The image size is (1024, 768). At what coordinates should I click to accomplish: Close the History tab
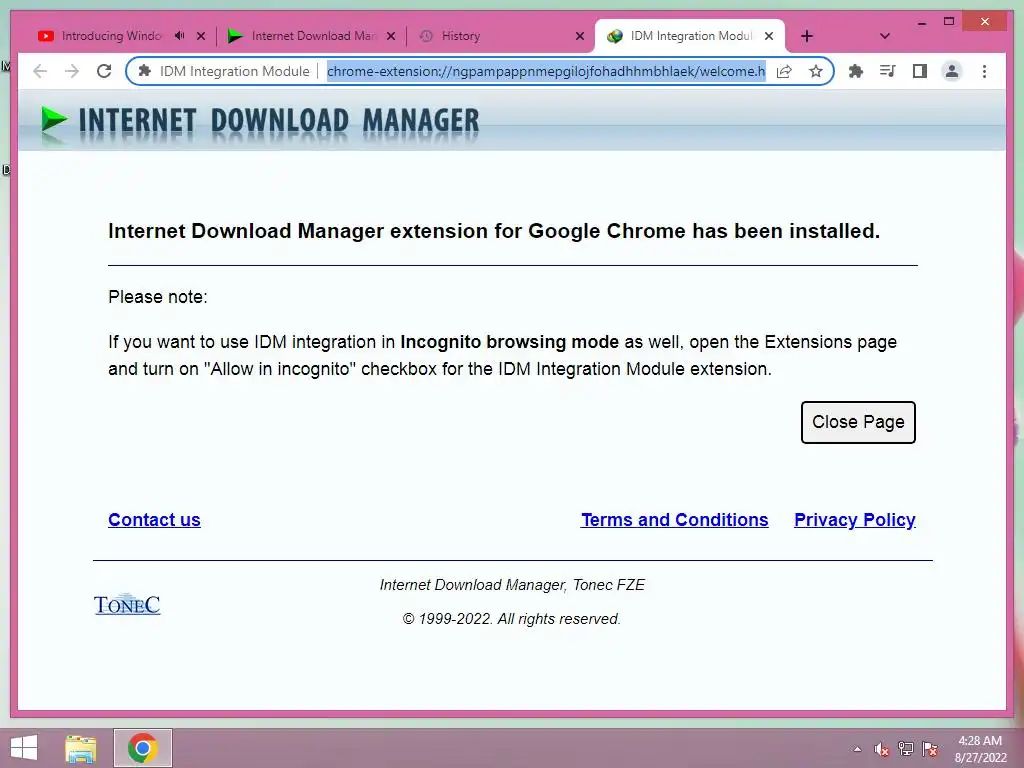click(x=580, y=36)
